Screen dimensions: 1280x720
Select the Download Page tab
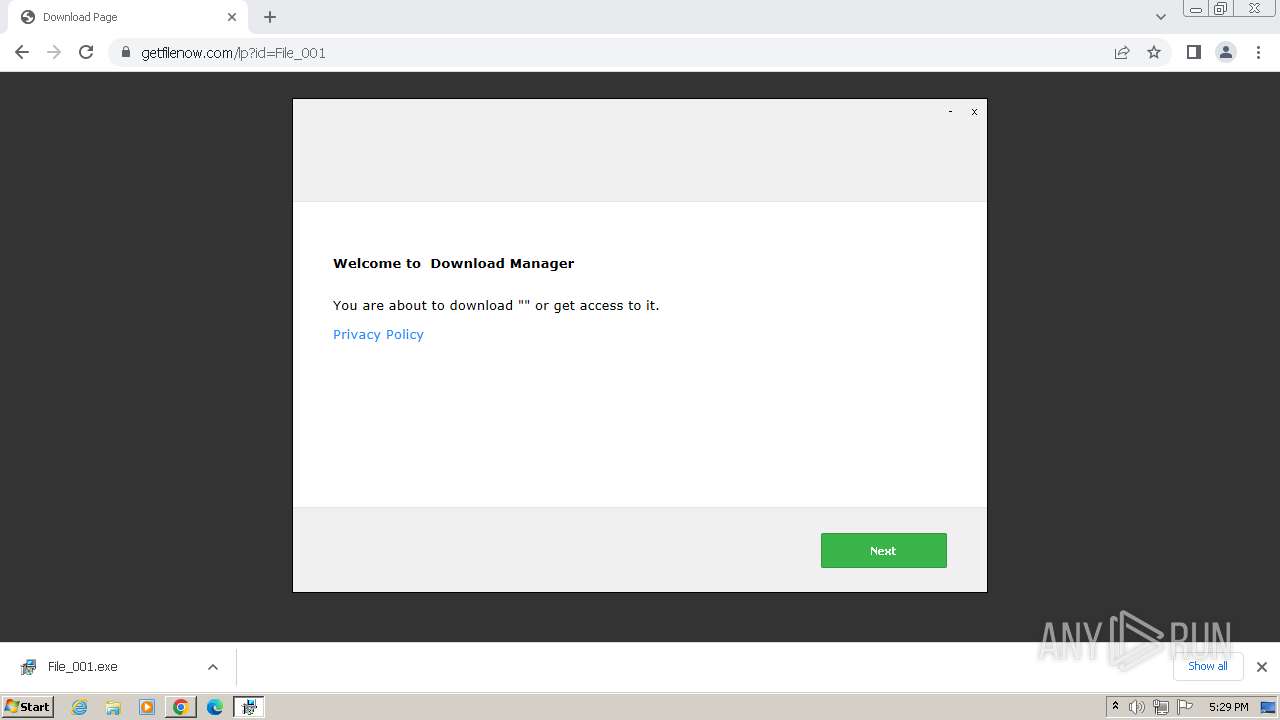tap(128, 17)
